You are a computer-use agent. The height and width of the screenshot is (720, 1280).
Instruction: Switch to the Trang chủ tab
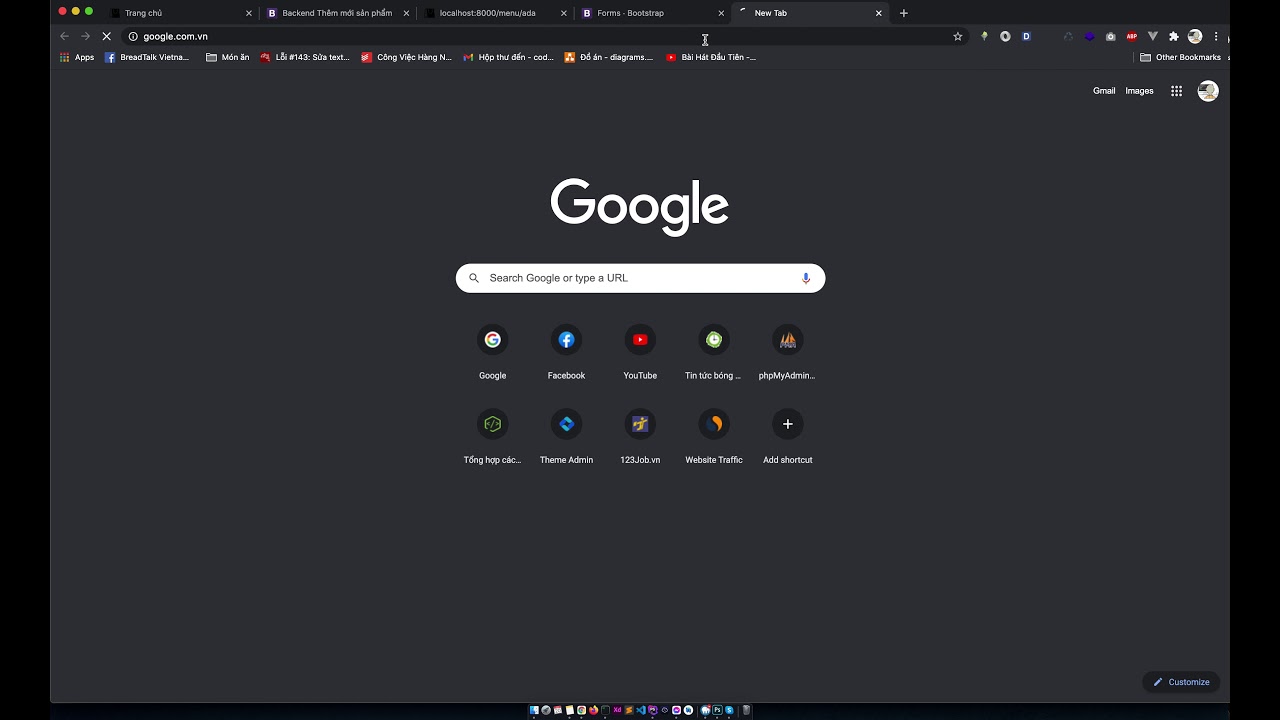180,13
